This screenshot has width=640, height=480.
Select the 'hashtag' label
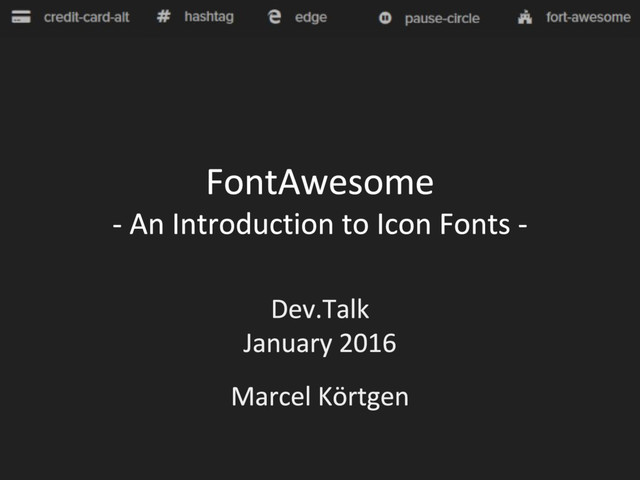(x=209, y=17)
